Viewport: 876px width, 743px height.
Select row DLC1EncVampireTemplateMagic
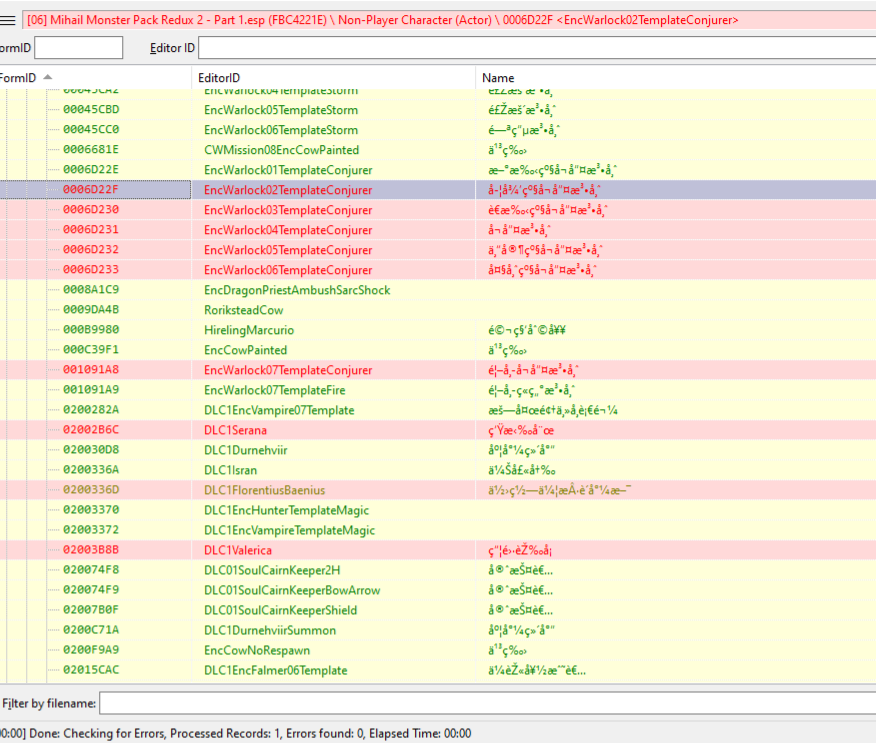pyautogui.click(x=438, y=530)
